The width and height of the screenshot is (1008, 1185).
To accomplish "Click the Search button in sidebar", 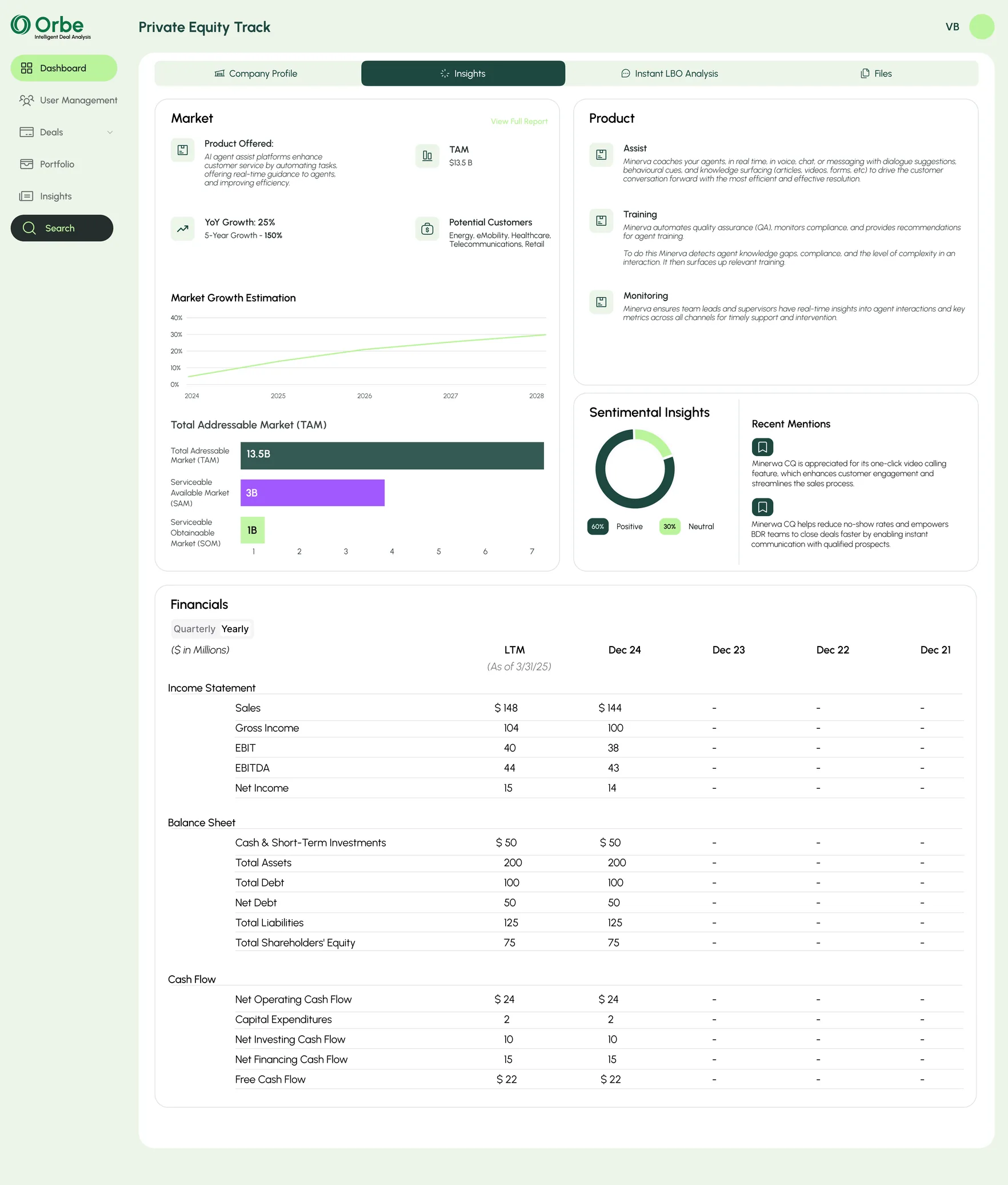I will (x=62, y=228).
